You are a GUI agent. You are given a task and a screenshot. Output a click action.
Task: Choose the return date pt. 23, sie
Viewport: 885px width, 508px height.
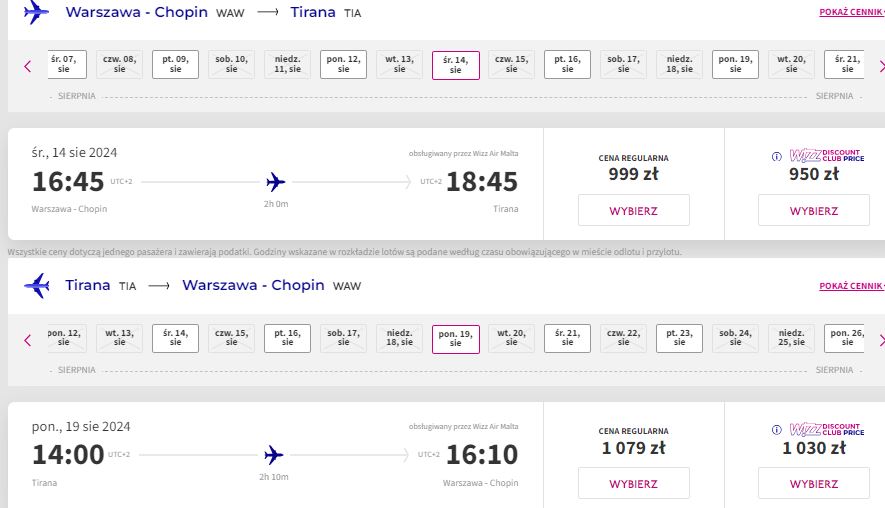(x=679, y=338)
